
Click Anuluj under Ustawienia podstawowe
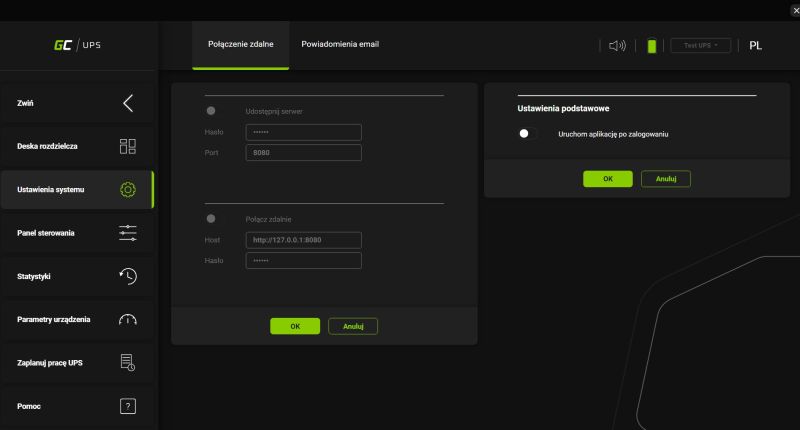click(666, 179)
